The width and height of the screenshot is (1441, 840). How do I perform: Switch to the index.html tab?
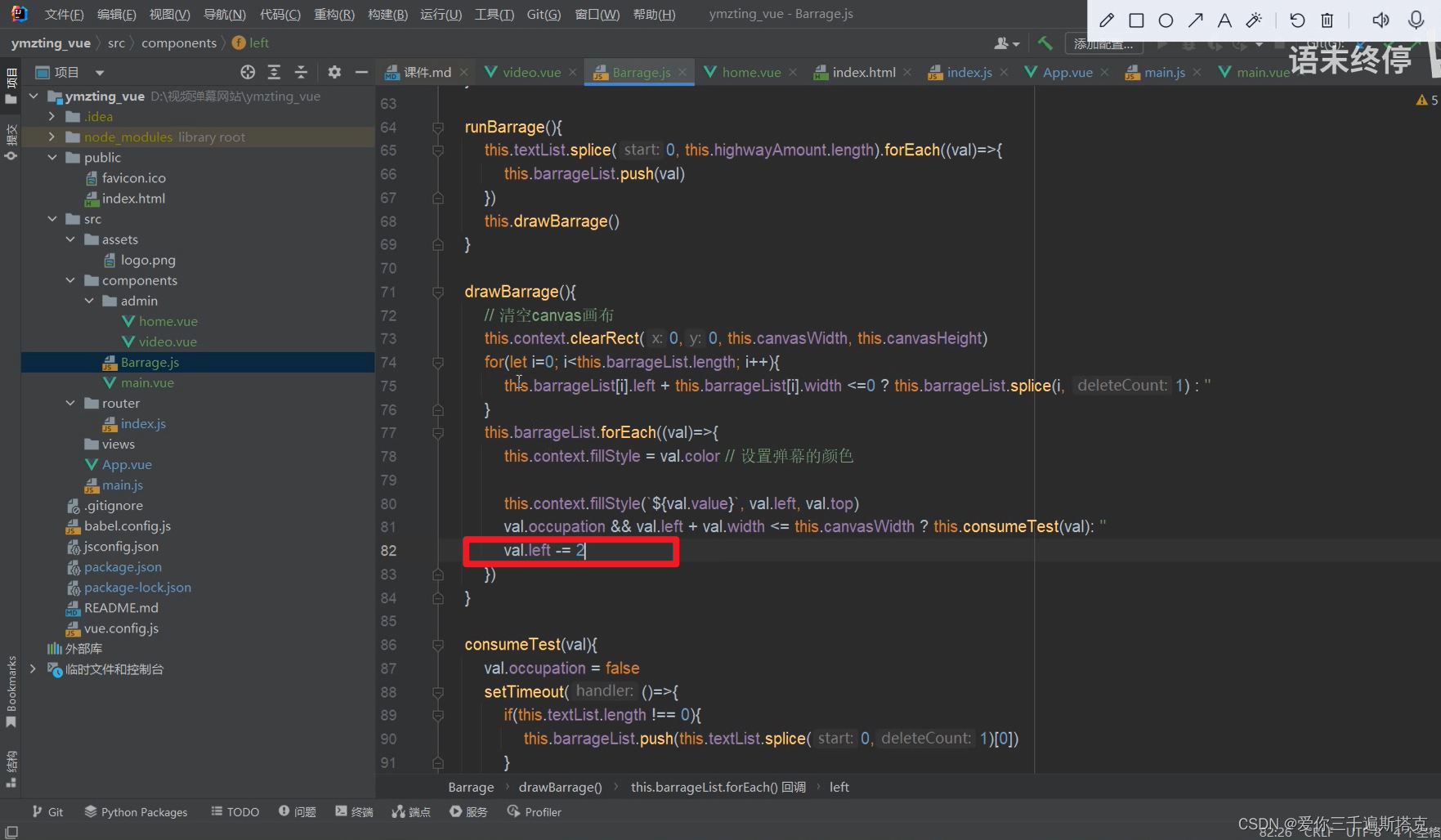863,72
